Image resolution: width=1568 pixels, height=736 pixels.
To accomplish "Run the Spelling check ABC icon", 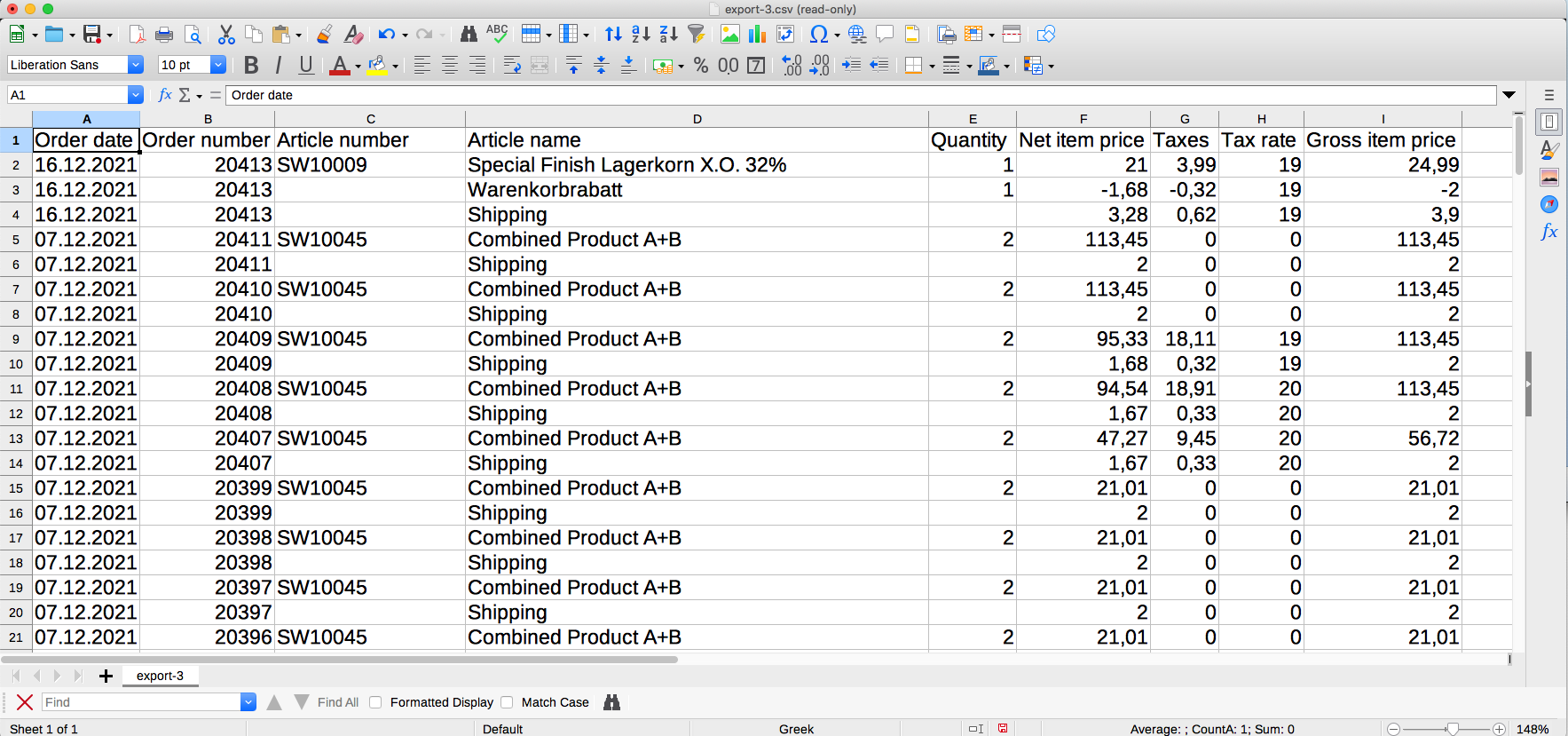I will 497,35.
